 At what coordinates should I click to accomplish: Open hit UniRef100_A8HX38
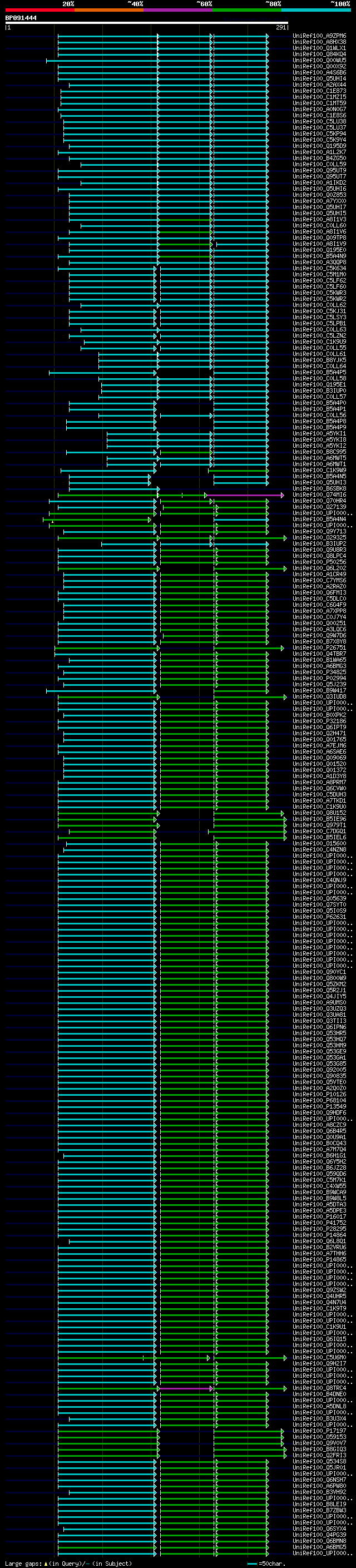pos(319,42)
